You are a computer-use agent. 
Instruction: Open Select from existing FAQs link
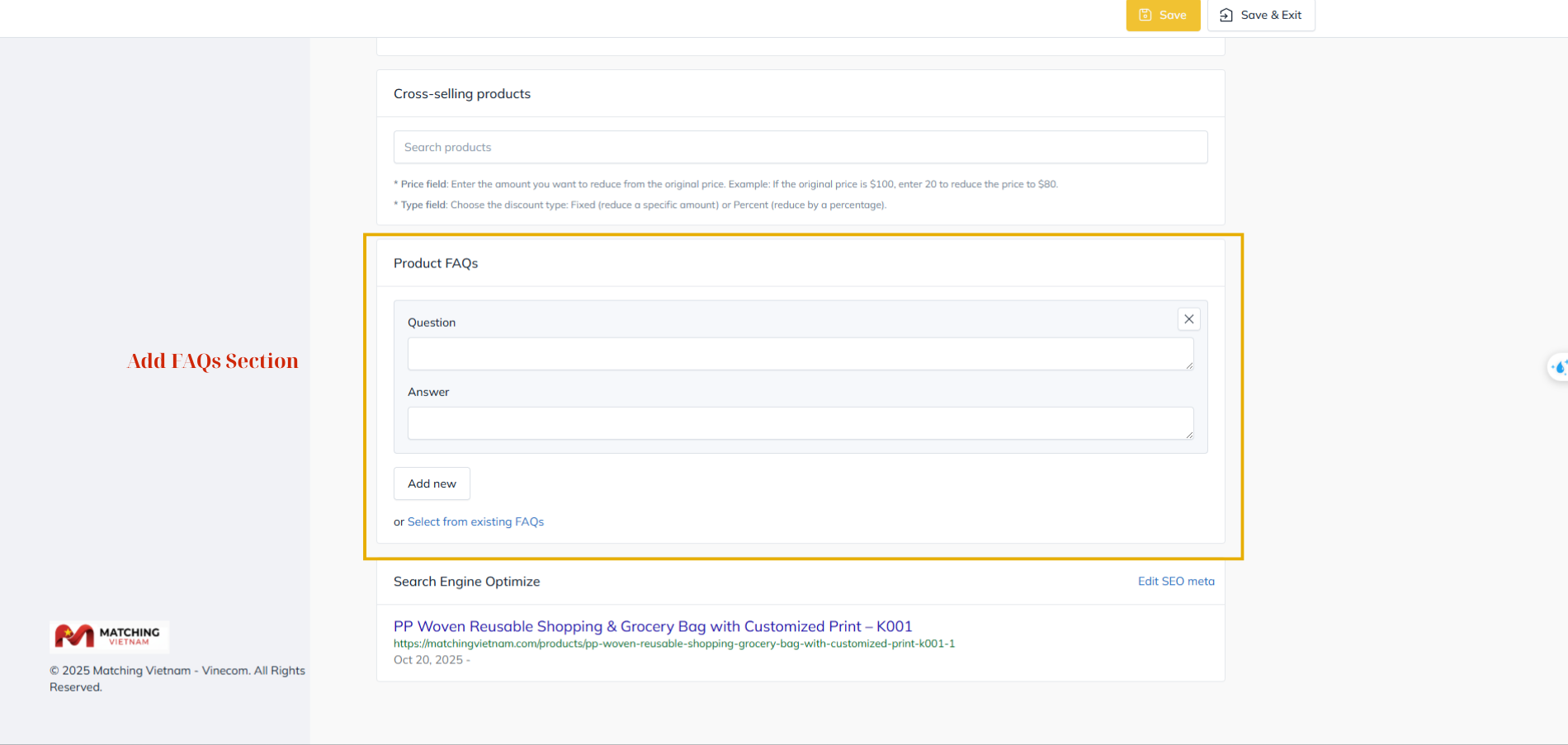475,521
